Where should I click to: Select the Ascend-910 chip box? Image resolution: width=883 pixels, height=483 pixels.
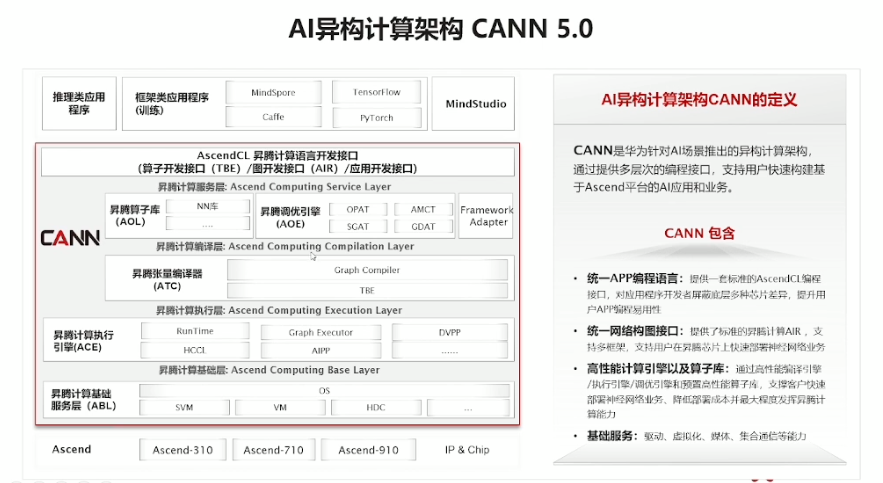(x=368, y=450)
